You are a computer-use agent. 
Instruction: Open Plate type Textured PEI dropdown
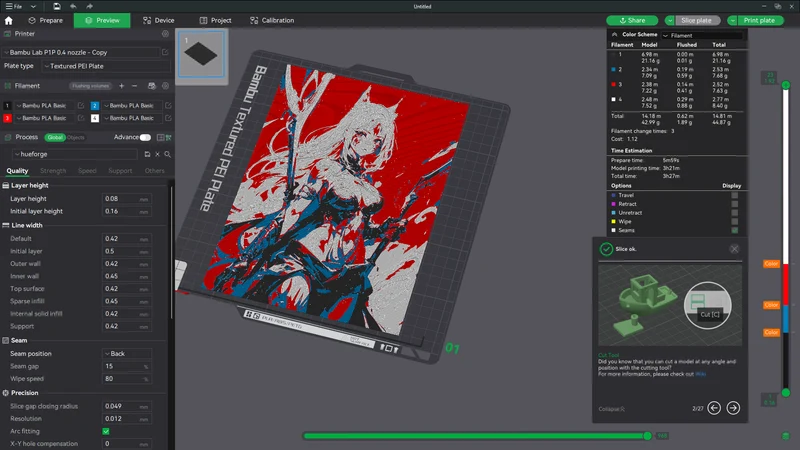[106, 66]
